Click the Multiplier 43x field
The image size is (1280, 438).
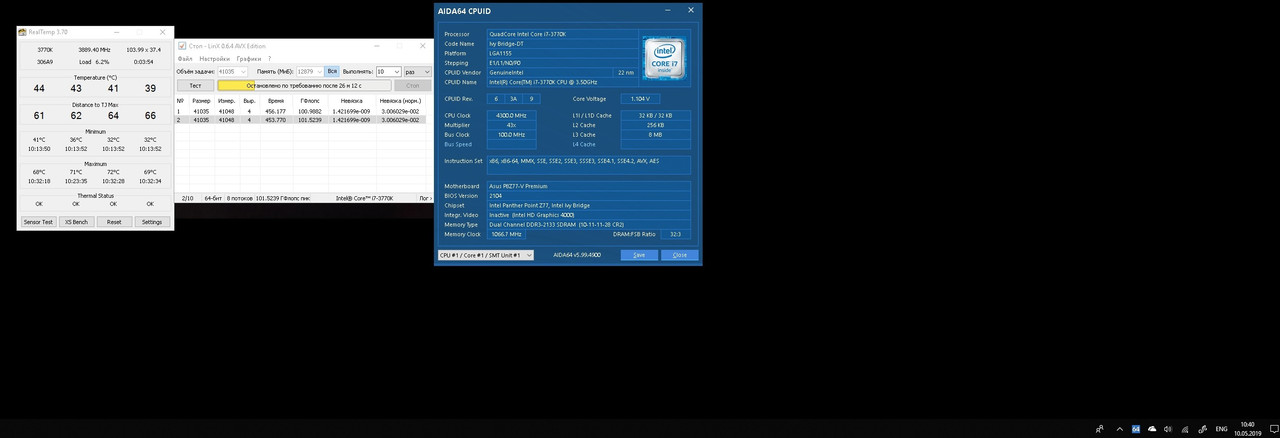512,125
